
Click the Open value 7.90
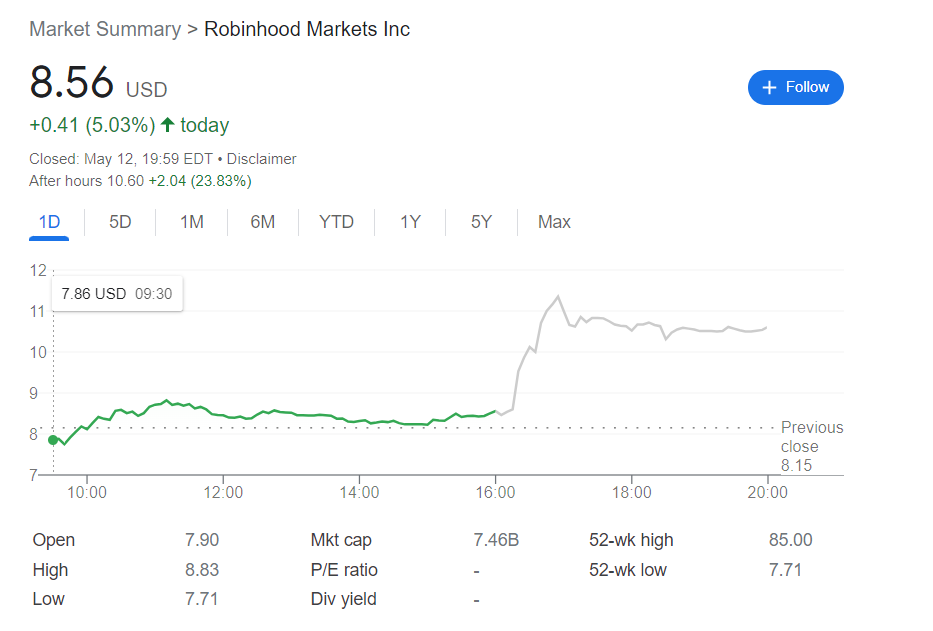202,540
